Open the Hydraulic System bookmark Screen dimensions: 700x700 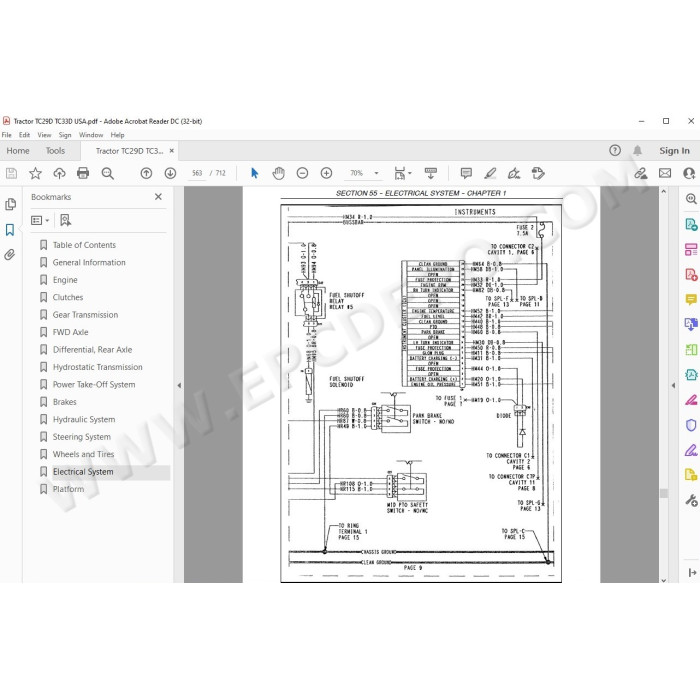point(84,419)
